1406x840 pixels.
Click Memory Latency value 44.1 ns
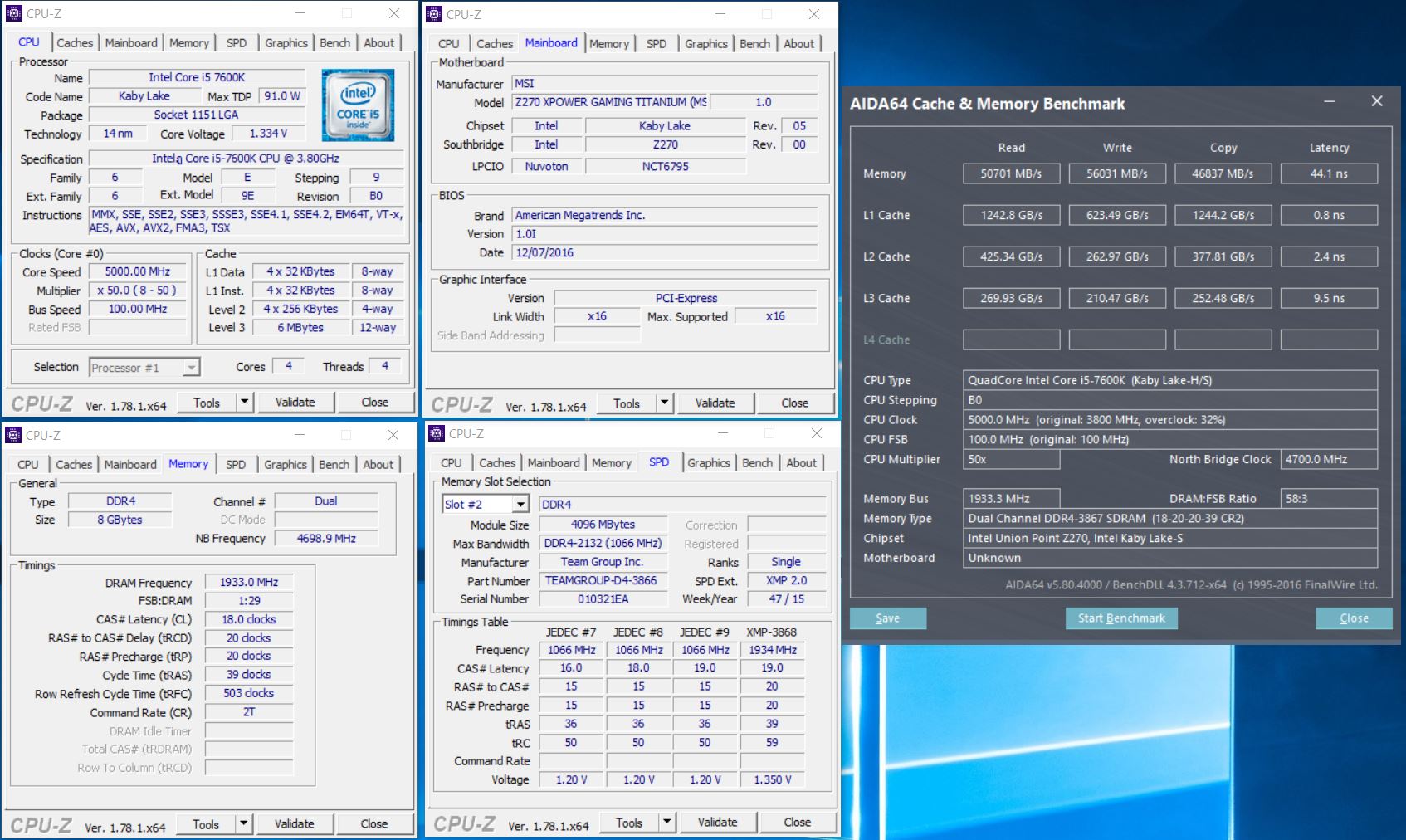pos(1329,173)
